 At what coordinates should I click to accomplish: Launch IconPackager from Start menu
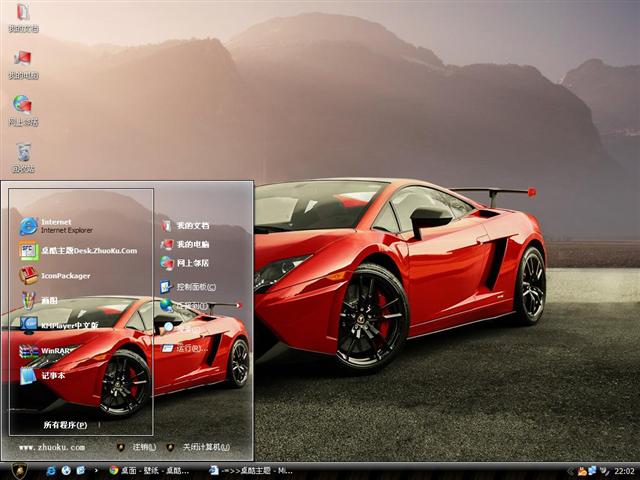pyautogui.click(x=55, y=276)
